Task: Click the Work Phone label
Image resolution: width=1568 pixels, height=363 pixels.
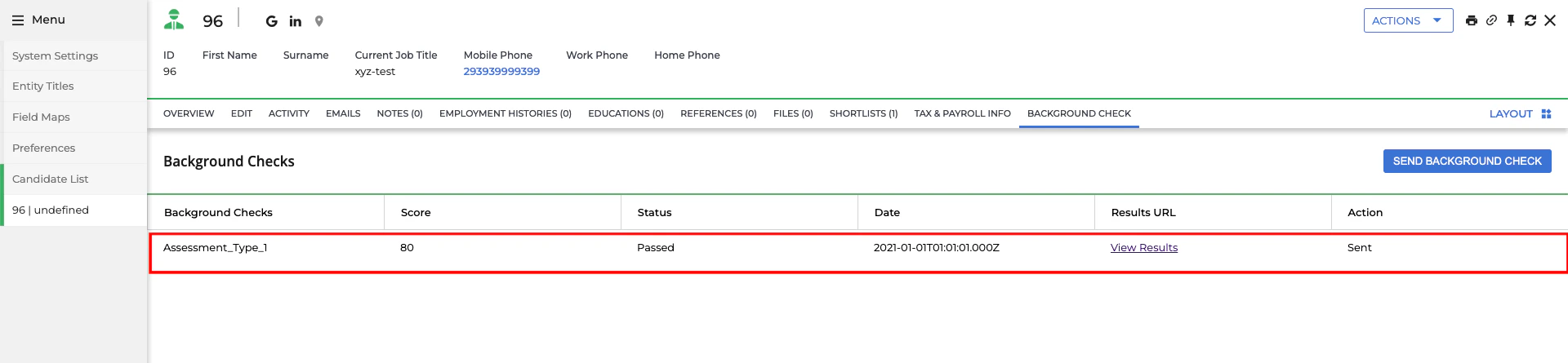Action: click(x=597, y=55)
